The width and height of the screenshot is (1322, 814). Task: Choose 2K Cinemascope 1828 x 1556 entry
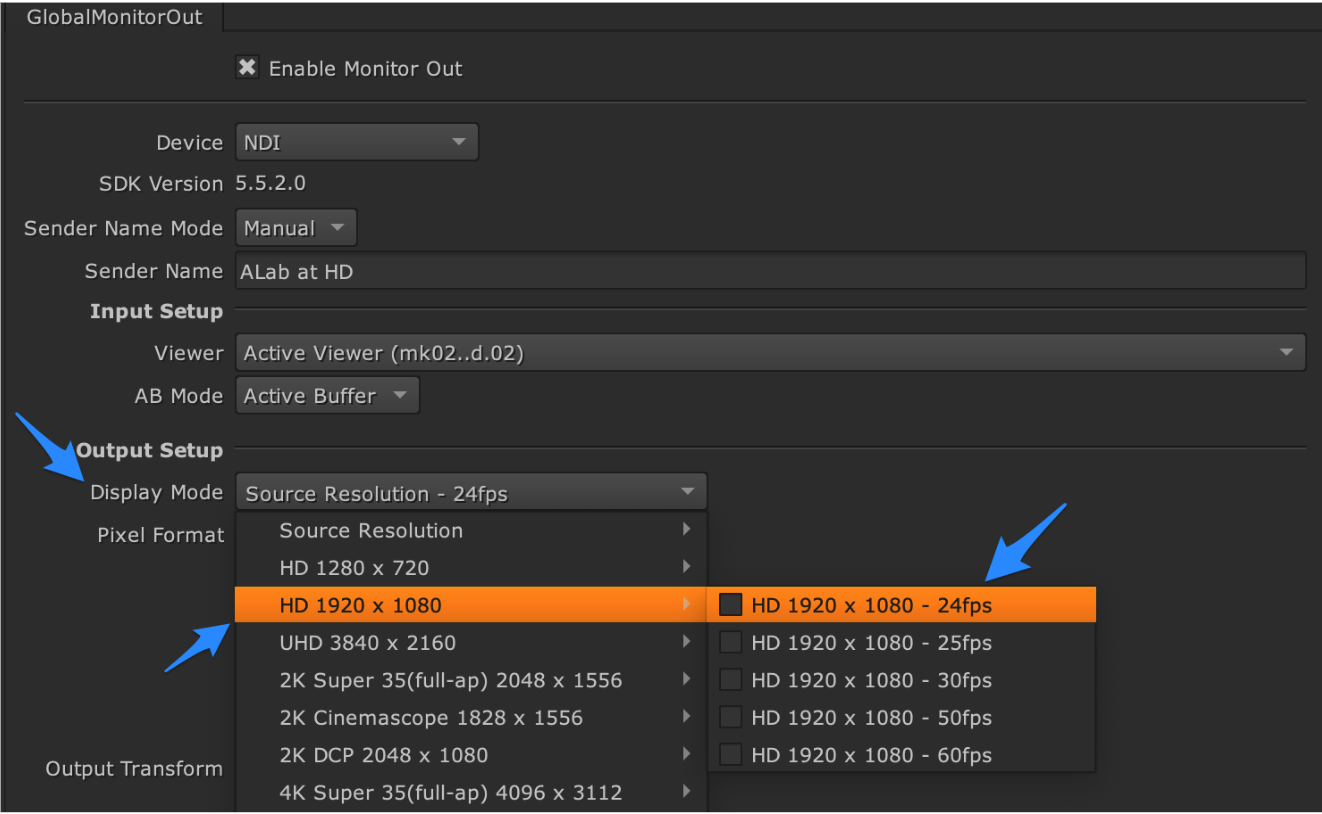point(471,718)
